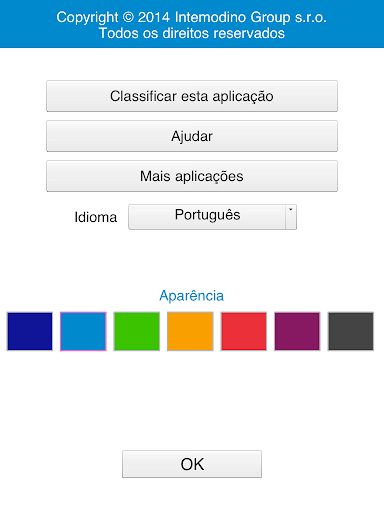Tap the Mais aplicações button
The width and height of the screenshot is (384, 512).
[x=192, y=176]
